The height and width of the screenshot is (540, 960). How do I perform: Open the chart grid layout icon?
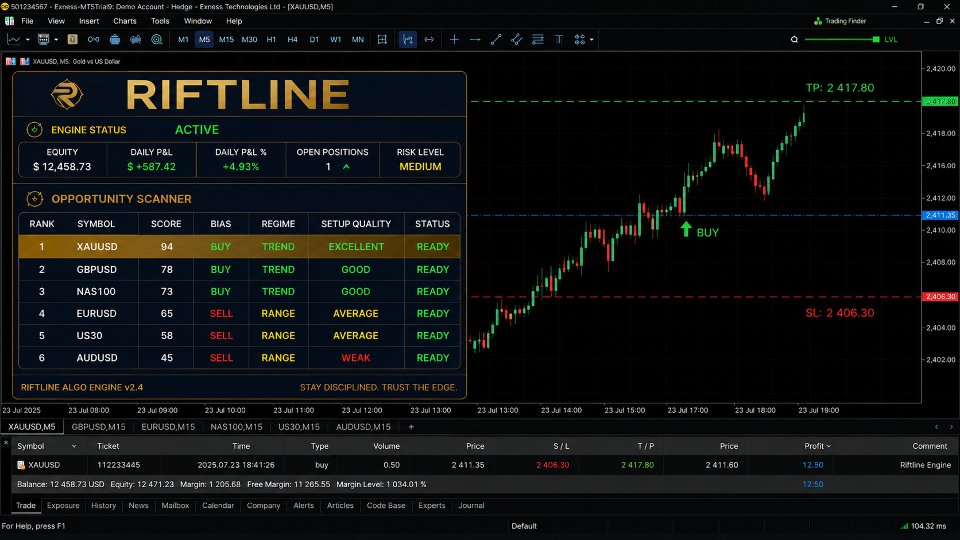pos(382,39)
